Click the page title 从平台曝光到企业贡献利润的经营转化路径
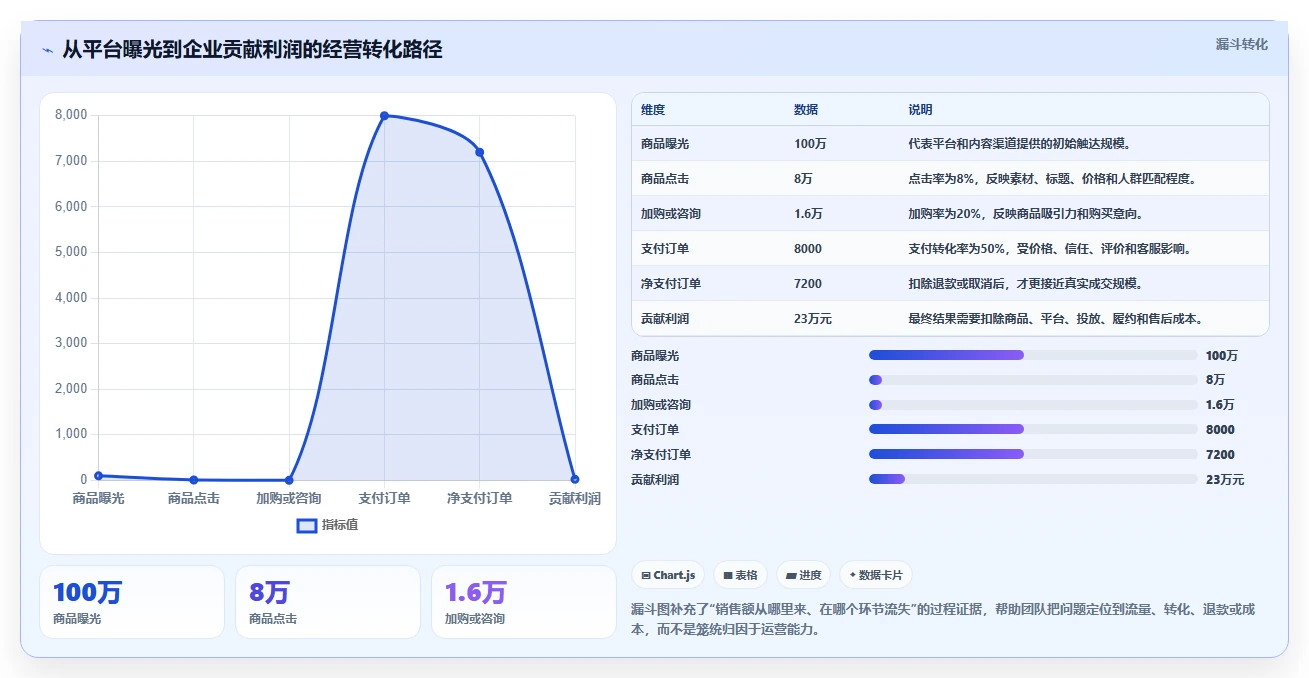Viewport: 1309px width, 678px height. tap(252, 50)
